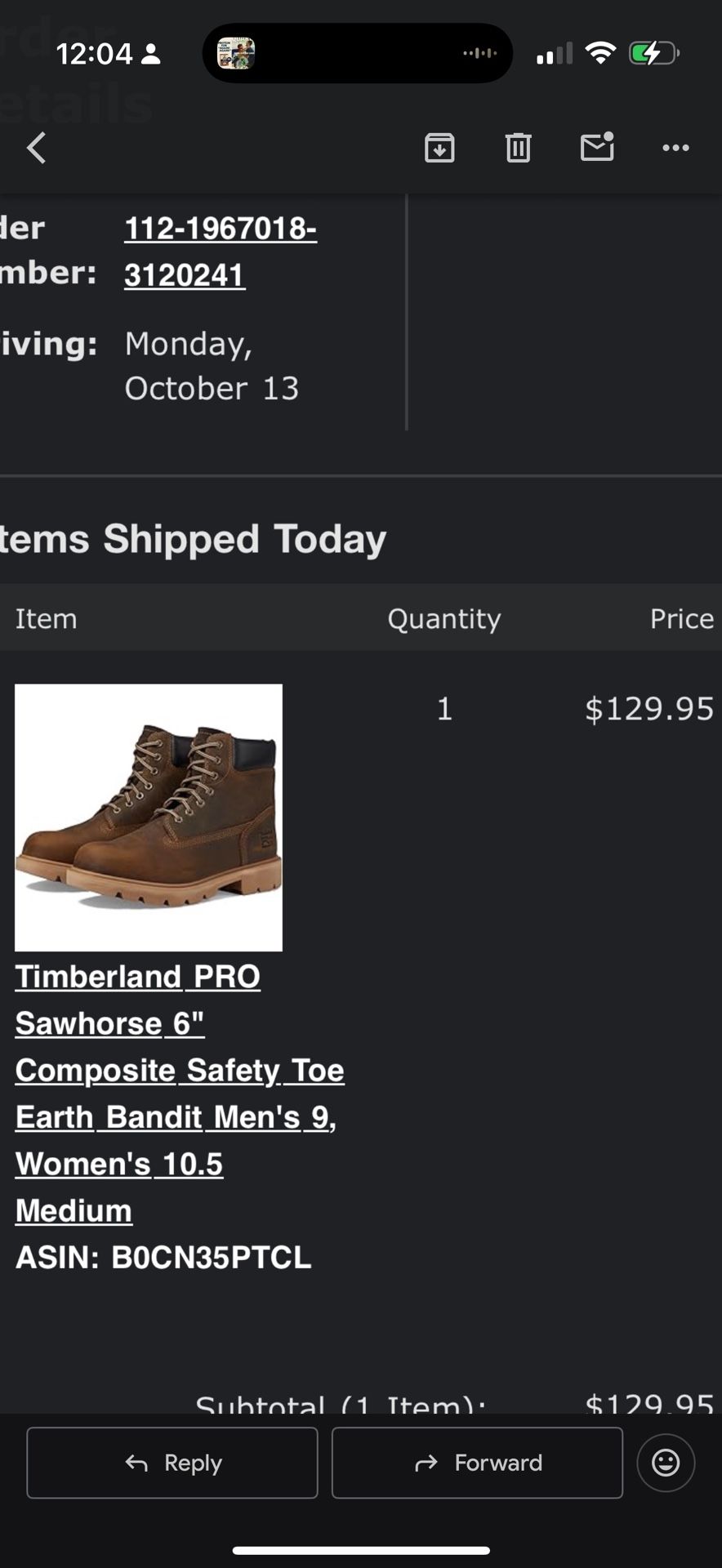Open the three-dot more options menu
722x1568 pixels.
tap(675, 148)
